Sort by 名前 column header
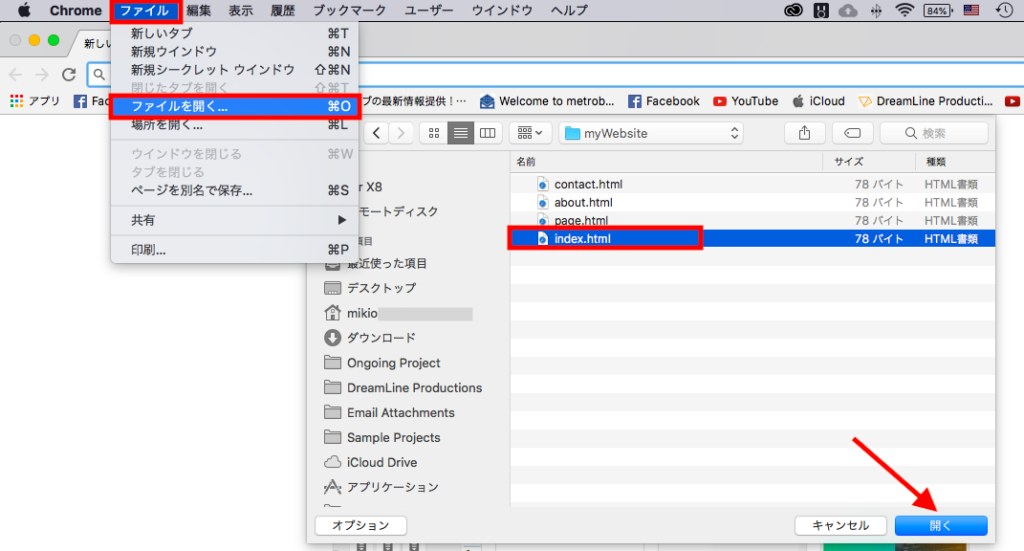The width and height of the screenshot is (1024, 551). point(665,162)
